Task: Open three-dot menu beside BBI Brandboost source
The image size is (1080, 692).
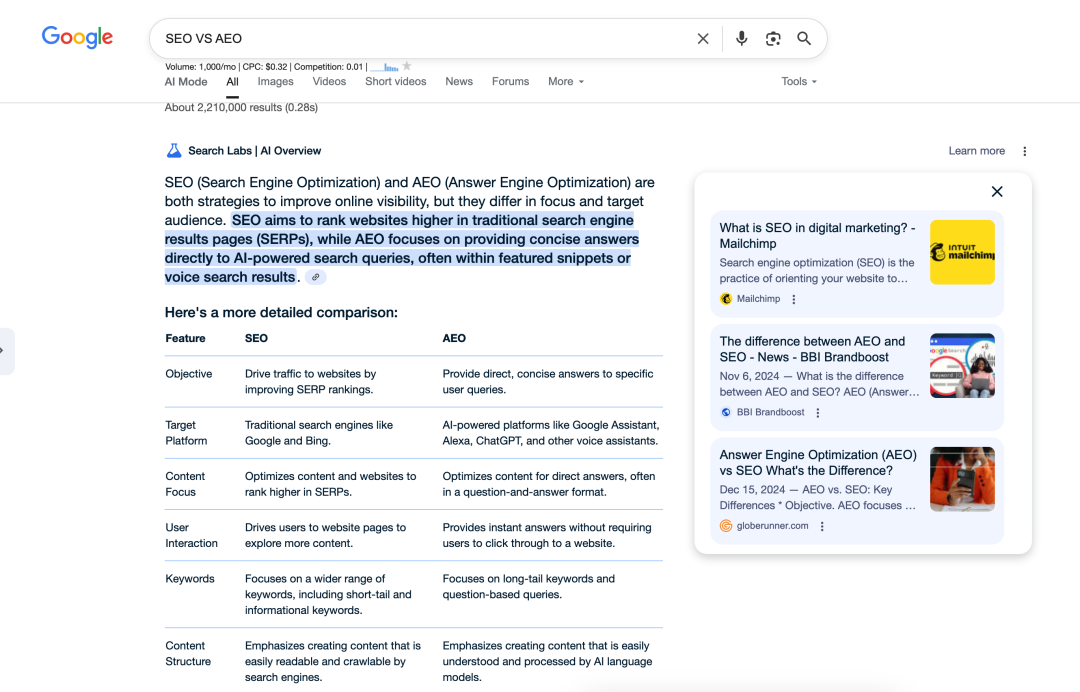Action: pos(818,413)
